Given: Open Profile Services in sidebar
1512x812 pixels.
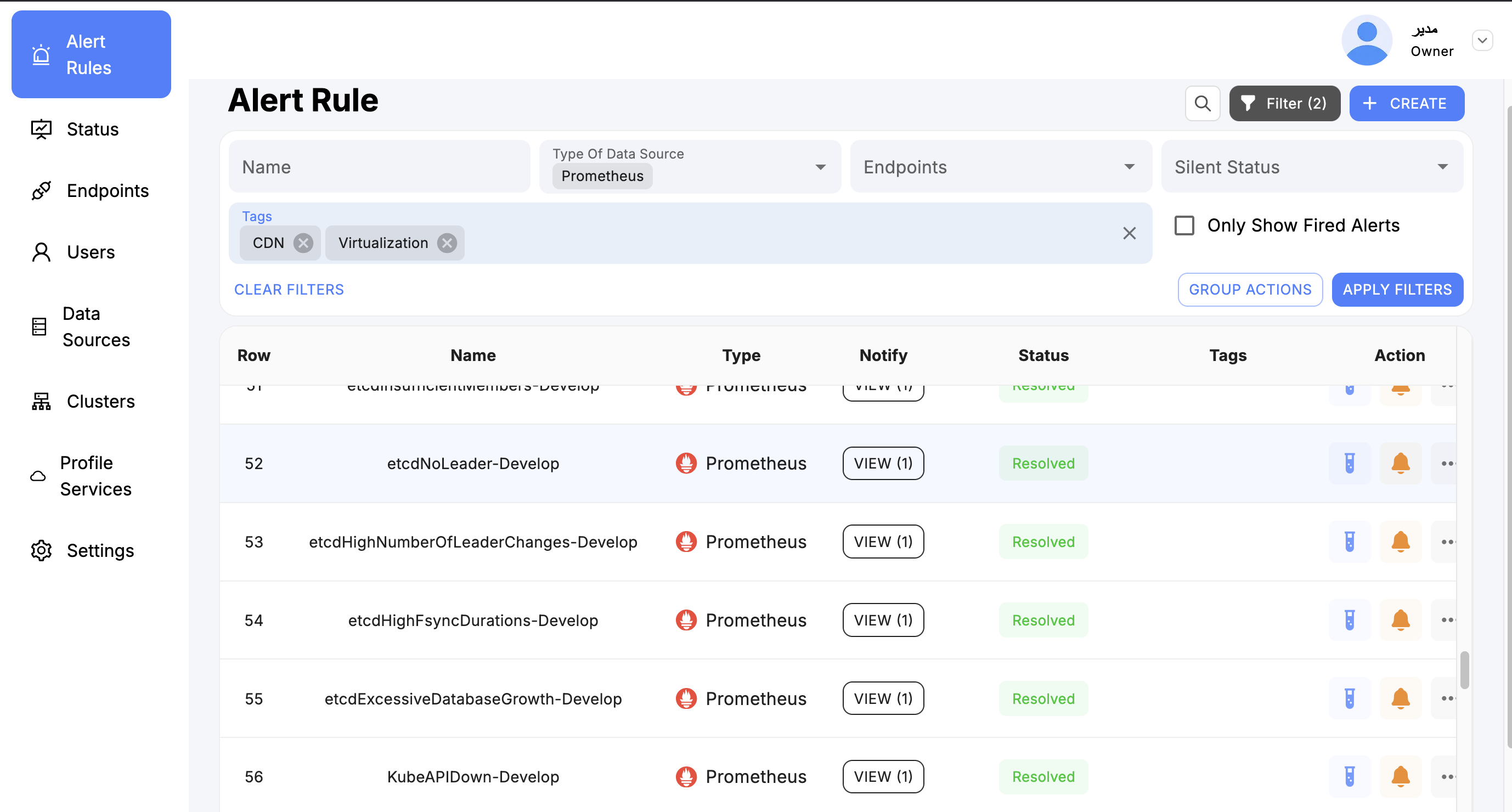Looking at the screenshot, I should pos(91,476).
